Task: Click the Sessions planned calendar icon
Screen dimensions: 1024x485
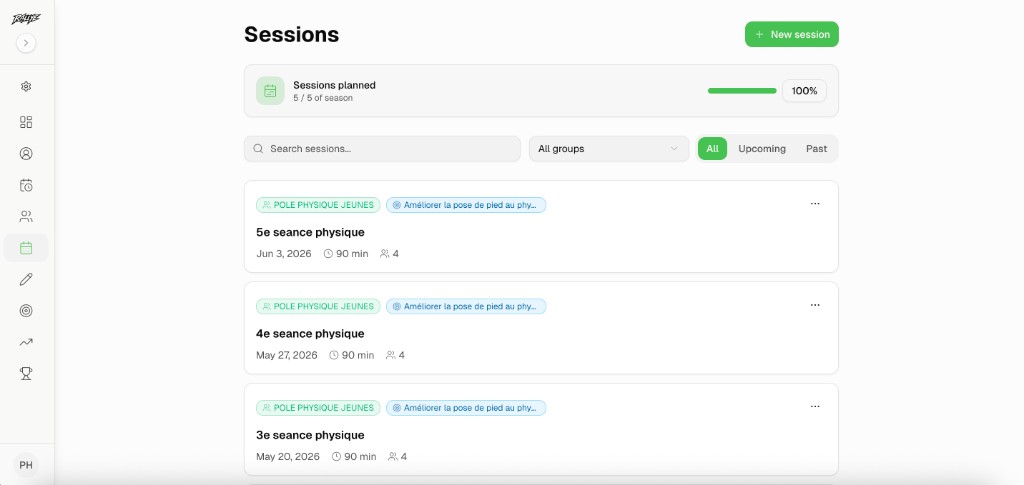Action: click(270, 91)
